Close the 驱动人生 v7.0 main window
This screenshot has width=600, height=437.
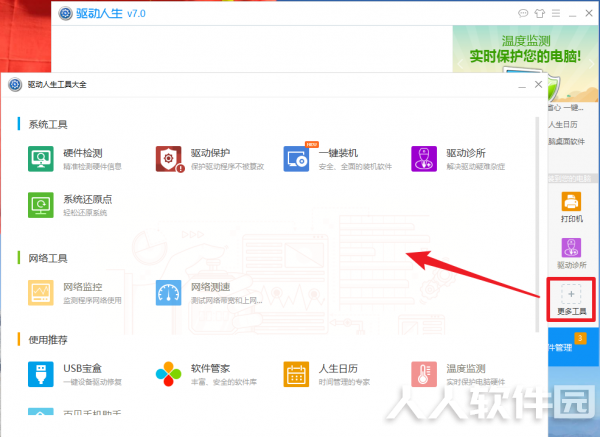[x=589, y=13]
